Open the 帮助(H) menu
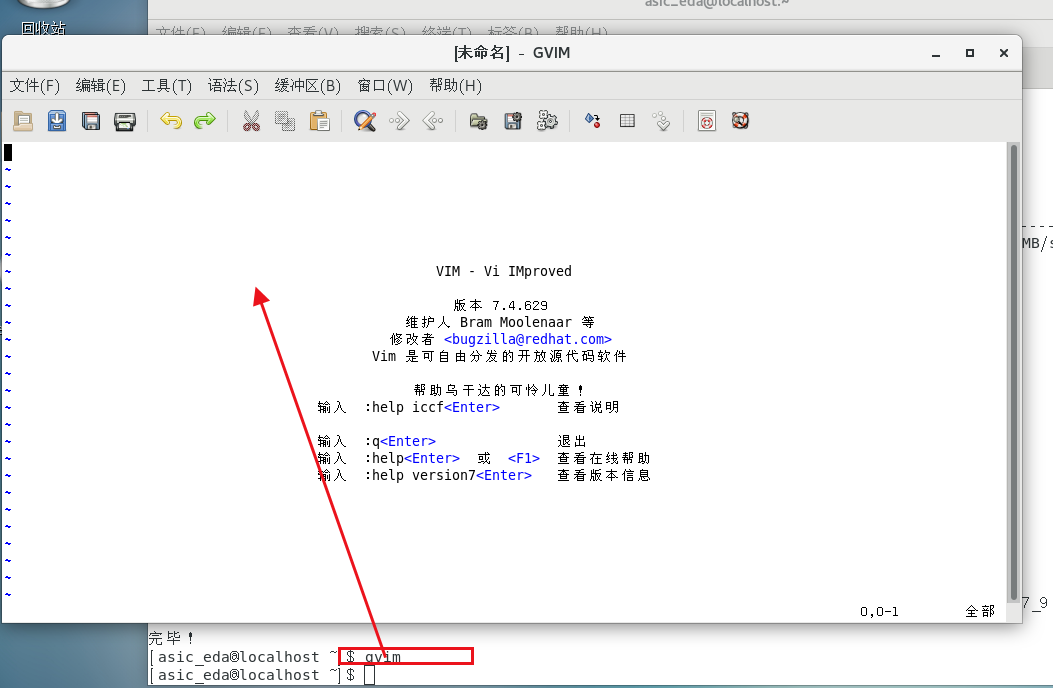This screenshot has width=1053, height=688. (x=455, y=86)
